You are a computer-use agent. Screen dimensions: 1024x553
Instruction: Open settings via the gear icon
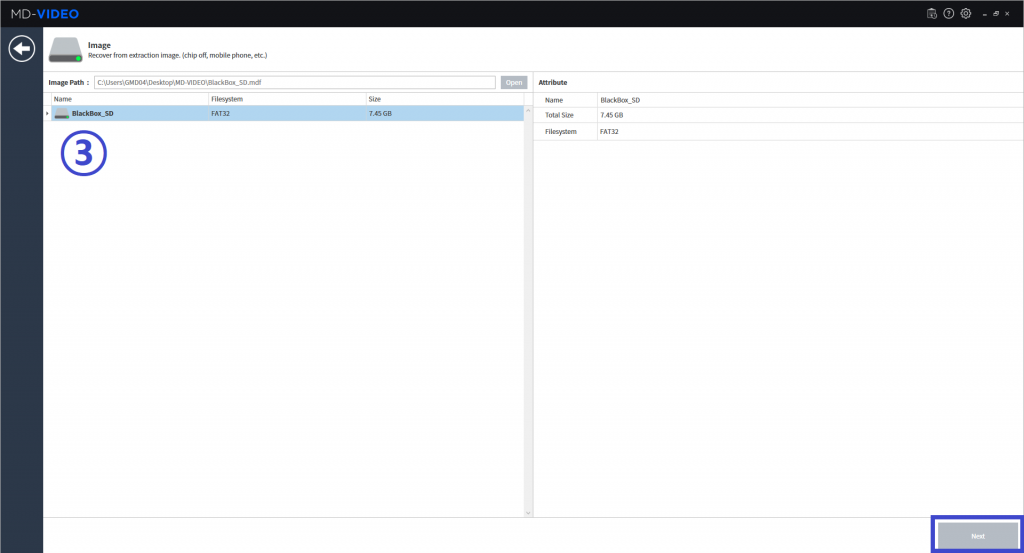(x=966, y=14)
